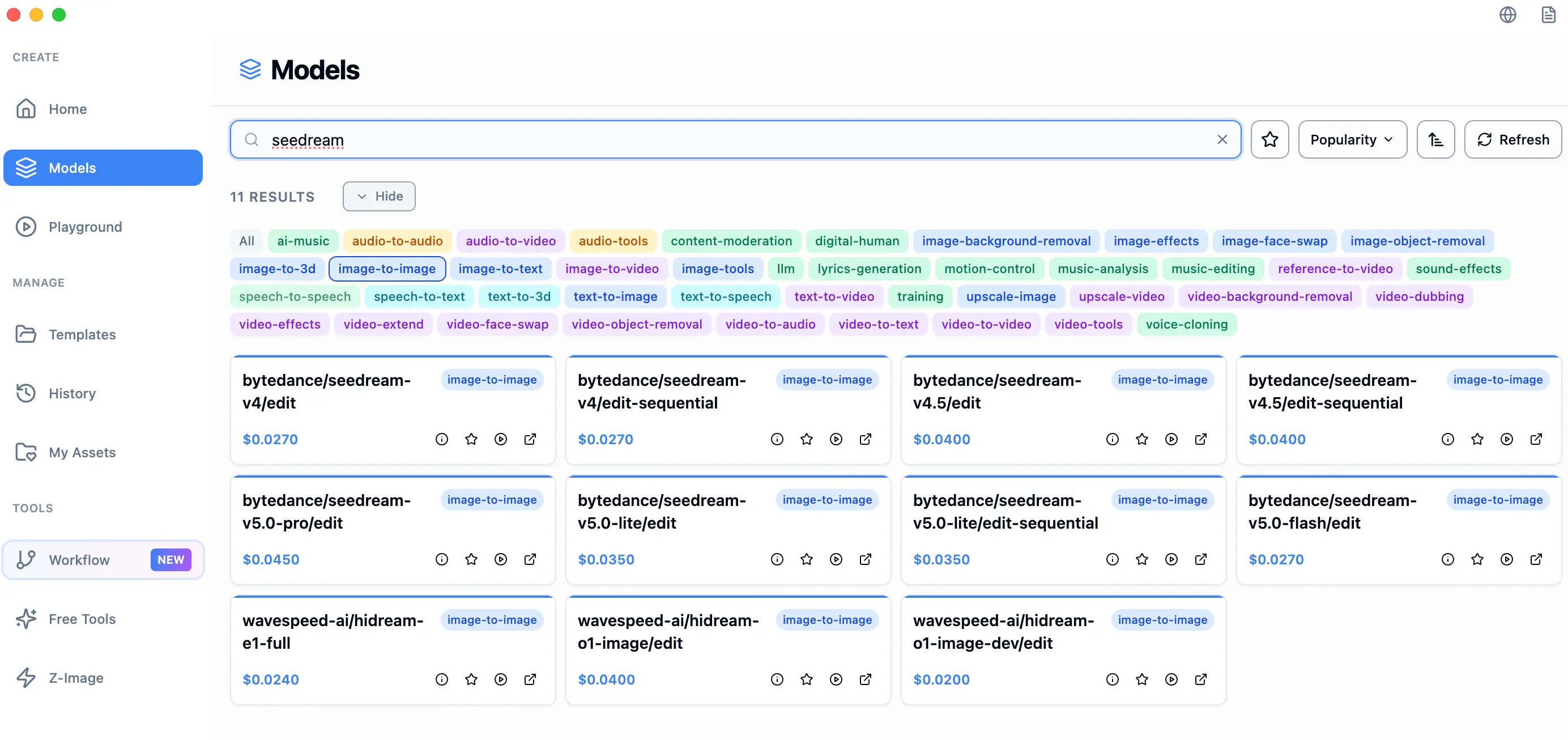1568x740 pixels.
Task: Open History in sidebar
Action: [x=103, y=393]
